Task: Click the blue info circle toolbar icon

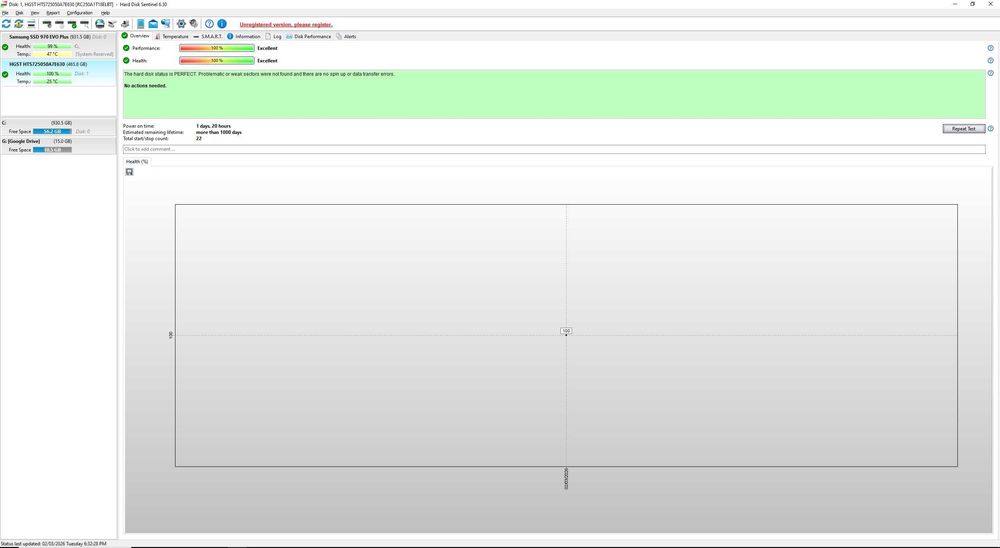Action: (221, 24)
